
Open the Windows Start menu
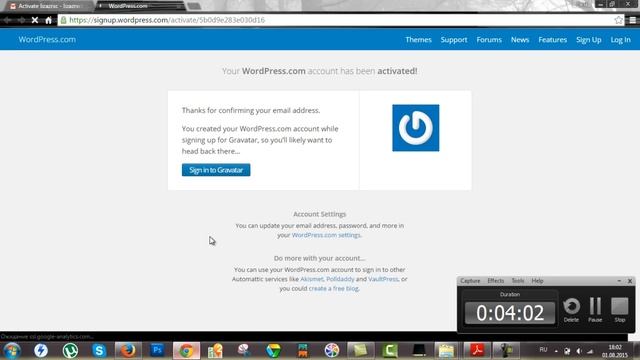pos(12,351)
